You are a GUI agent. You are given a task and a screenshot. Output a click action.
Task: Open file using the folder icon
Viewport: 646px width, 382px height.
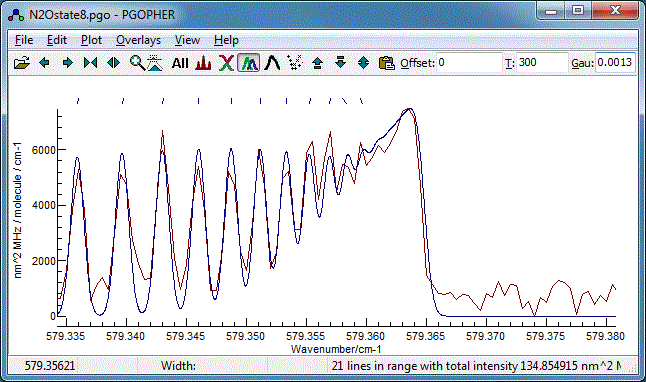click(x=22, y=63)
